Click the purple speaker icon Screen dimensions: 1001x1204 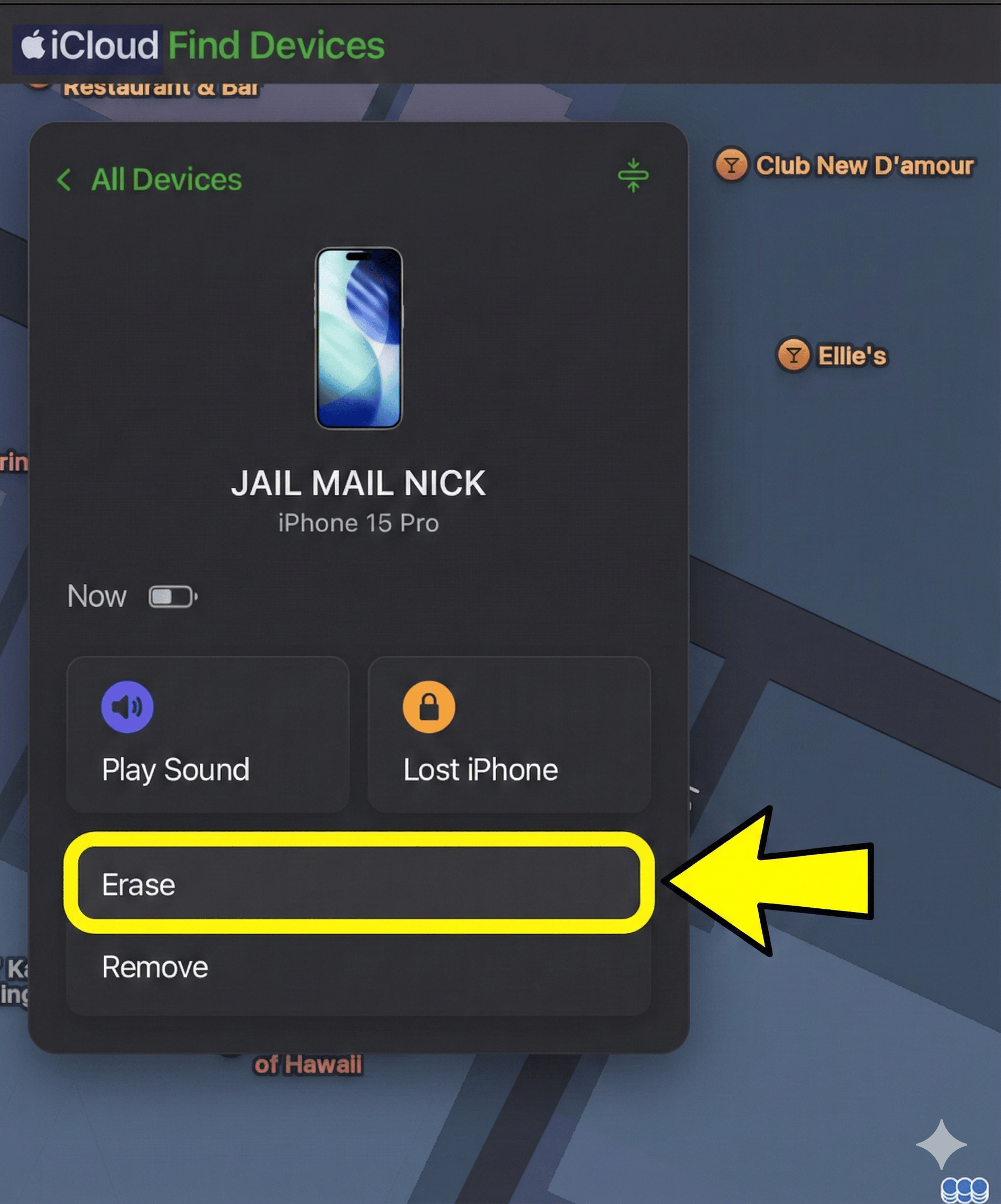pos(127,706)
